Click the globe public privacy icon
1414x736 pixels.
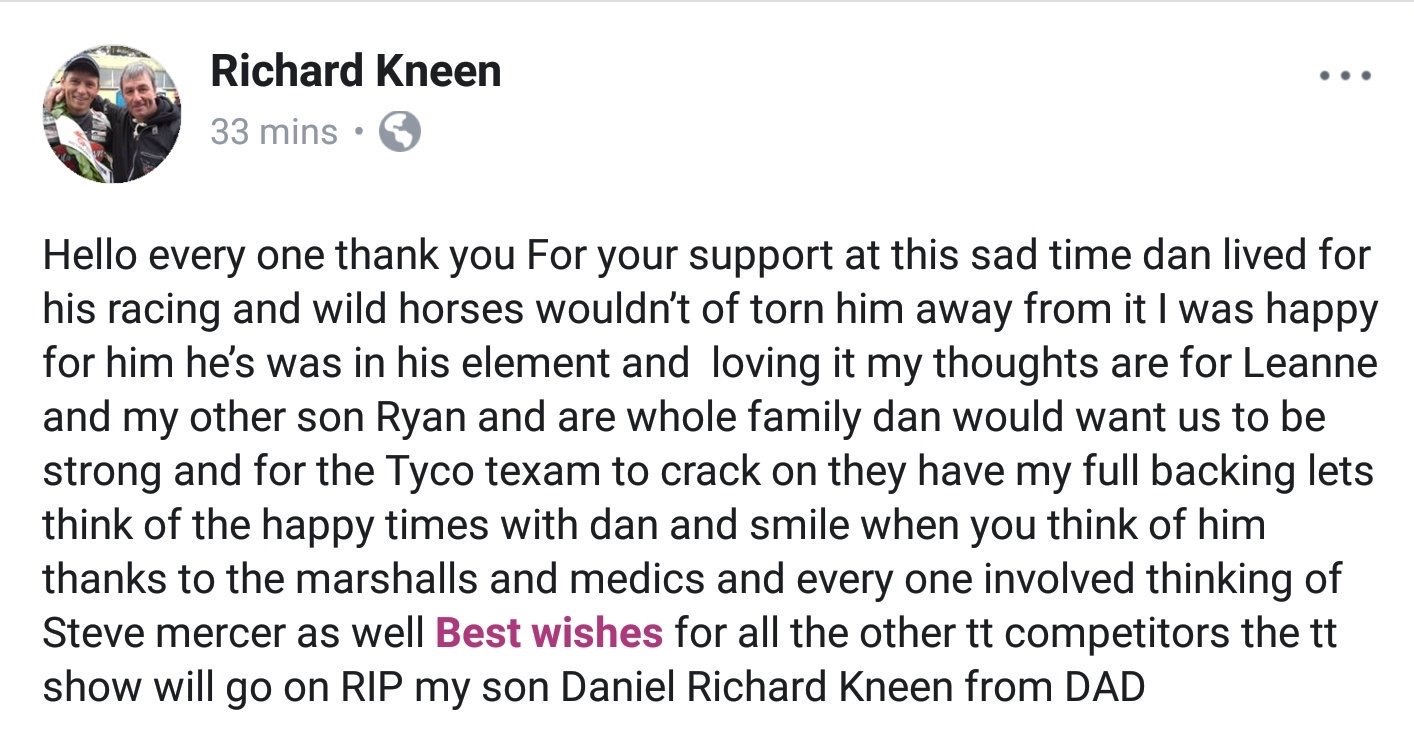[x=399, y=132]
